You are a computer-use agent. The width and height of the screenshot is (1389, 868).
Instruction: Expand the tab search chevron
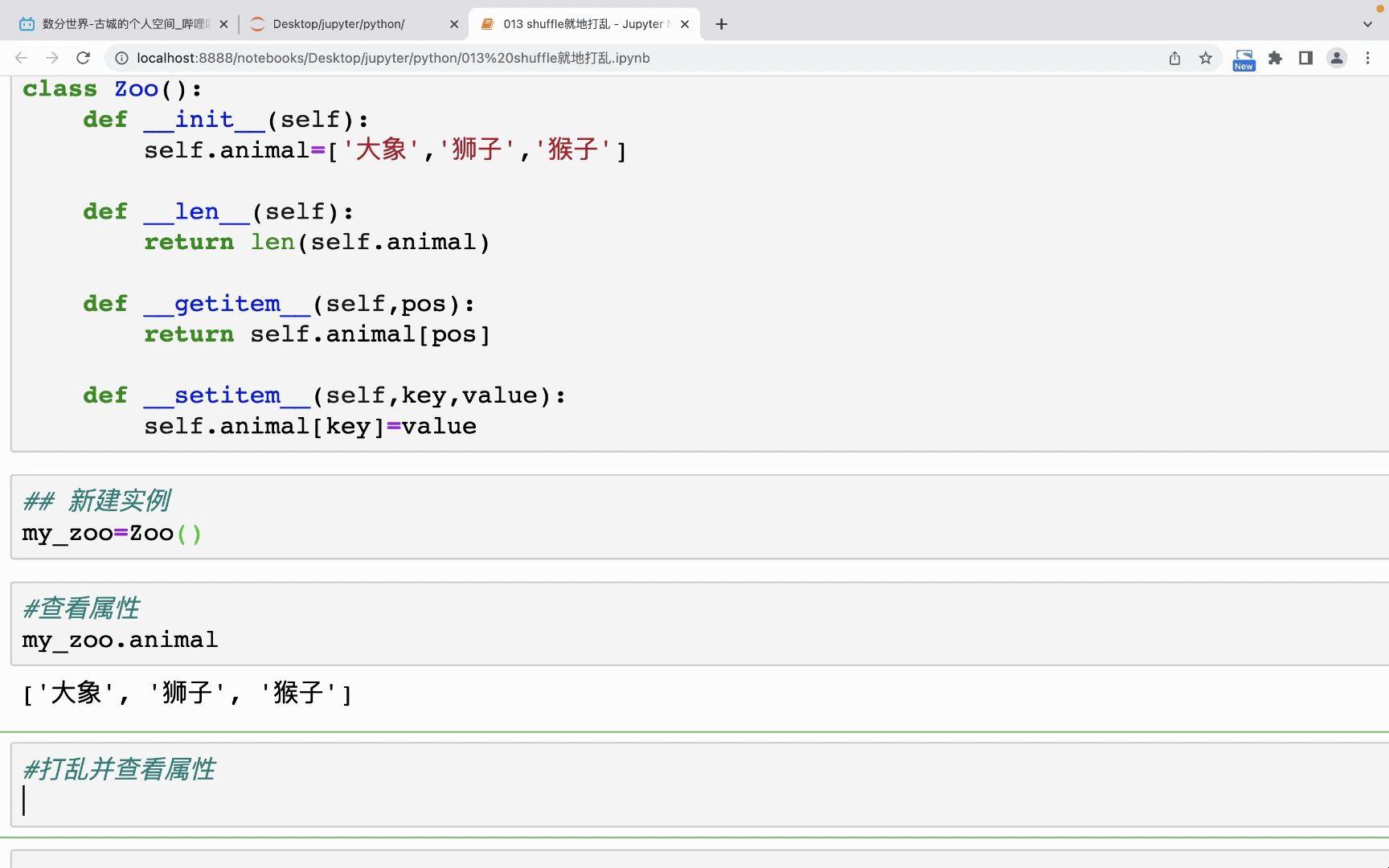pos(1367,24)
